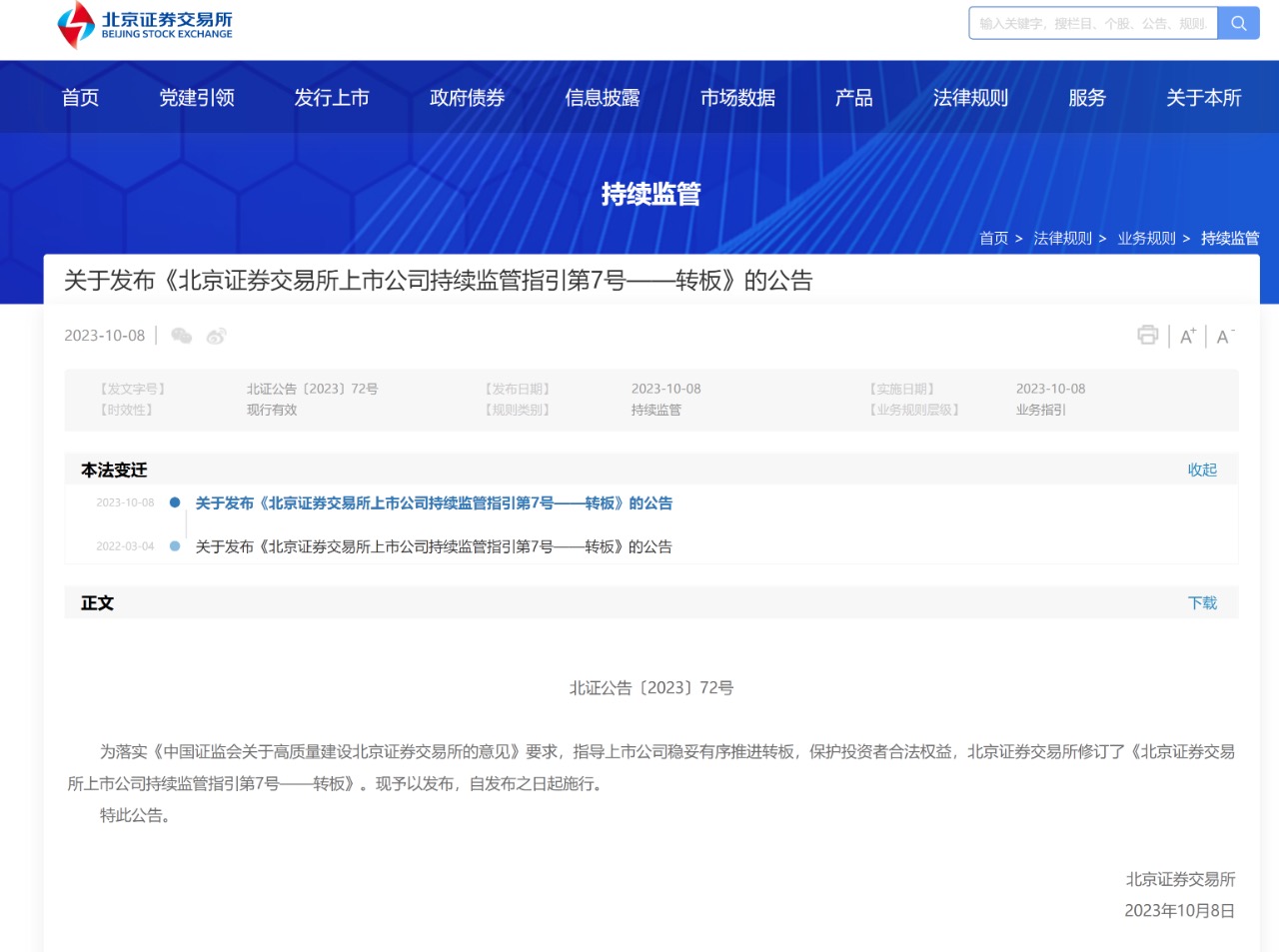Select the 2023-10-08 timeline dot
The height and width of the screenshot is (952, 1279).
coord(175,502)
